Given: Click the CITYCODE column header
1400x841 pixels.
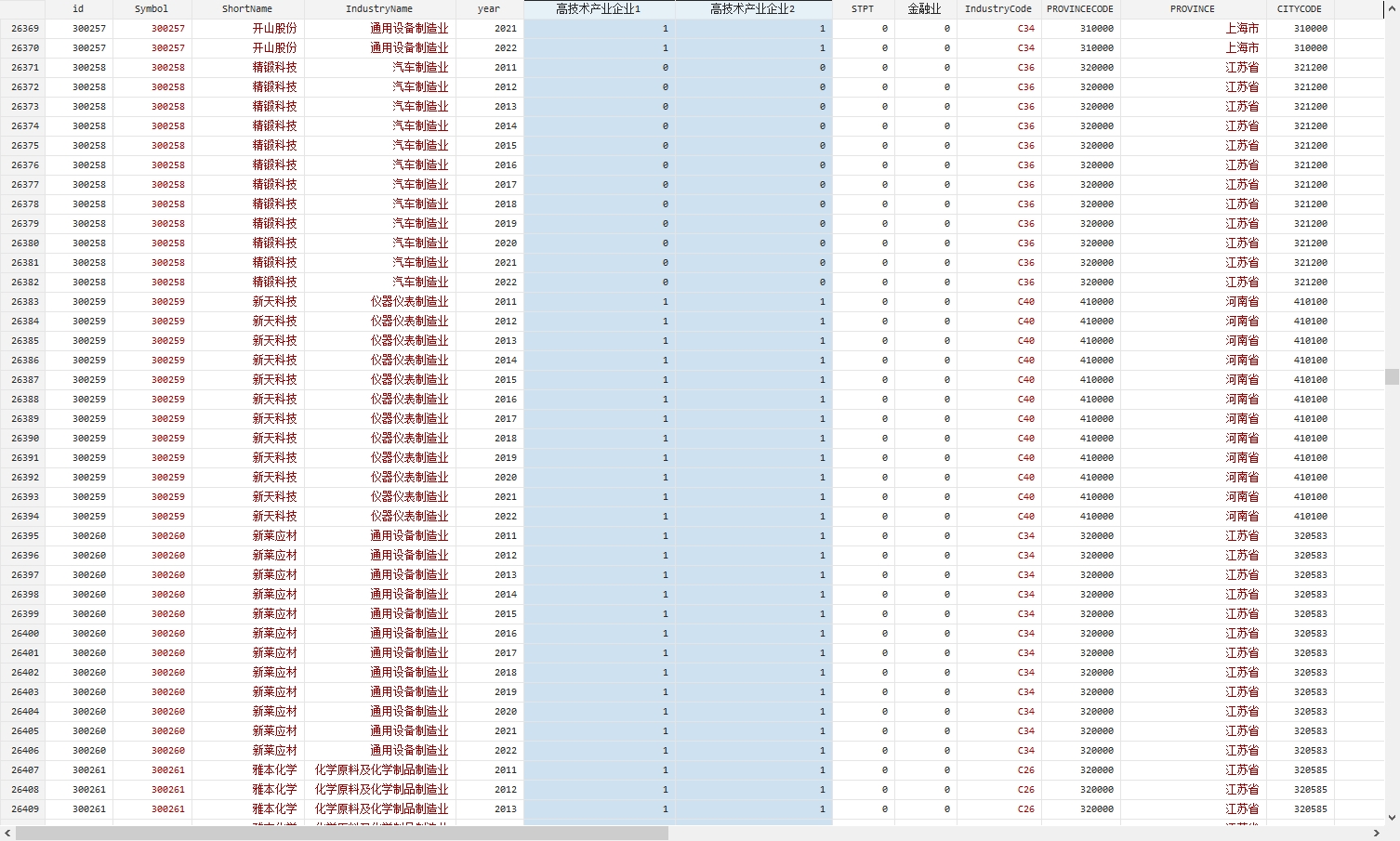Looking at the screenshot, I should (x=1300, y=8).
